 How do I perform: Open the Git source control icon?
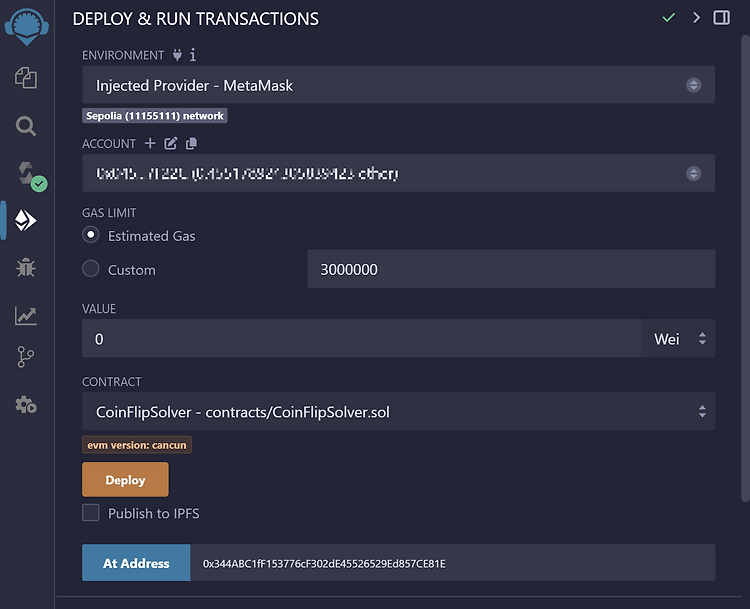[26, 357]
